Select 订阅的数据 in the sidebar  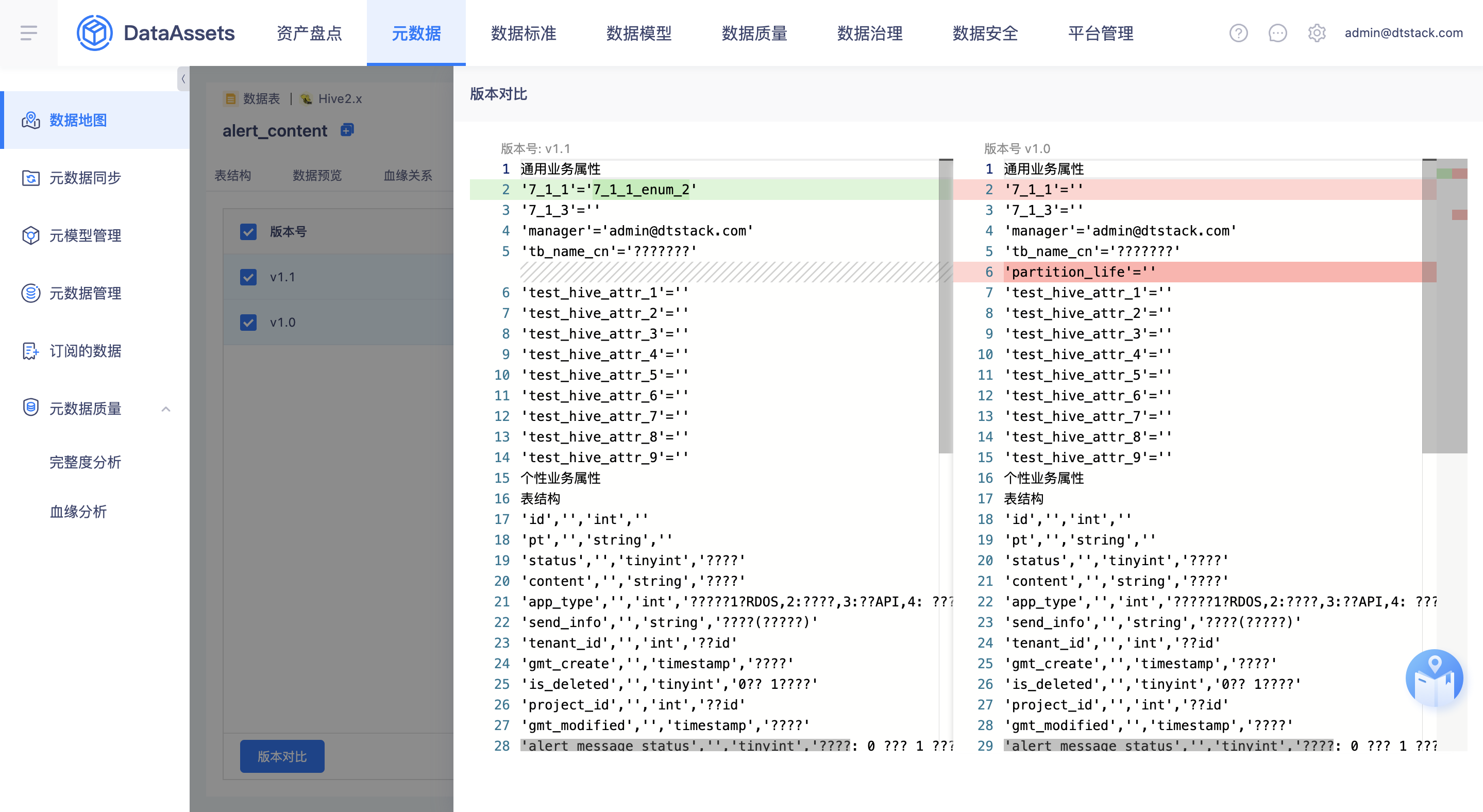[94, 350]
